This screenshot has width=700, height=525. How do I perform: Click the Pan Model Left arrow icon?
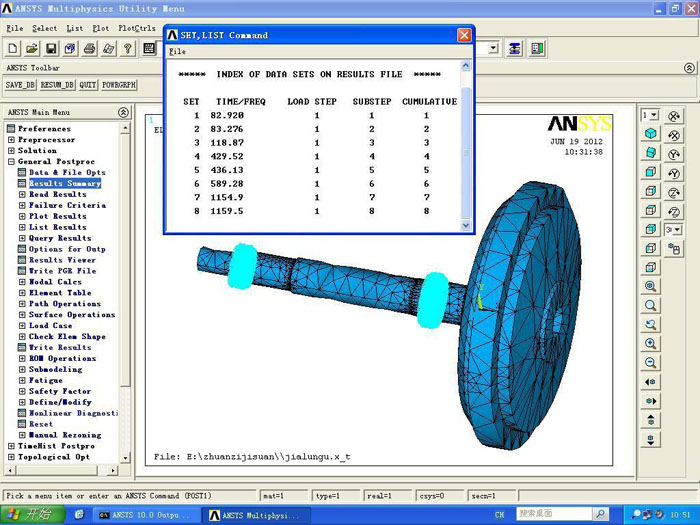(651, 382)
